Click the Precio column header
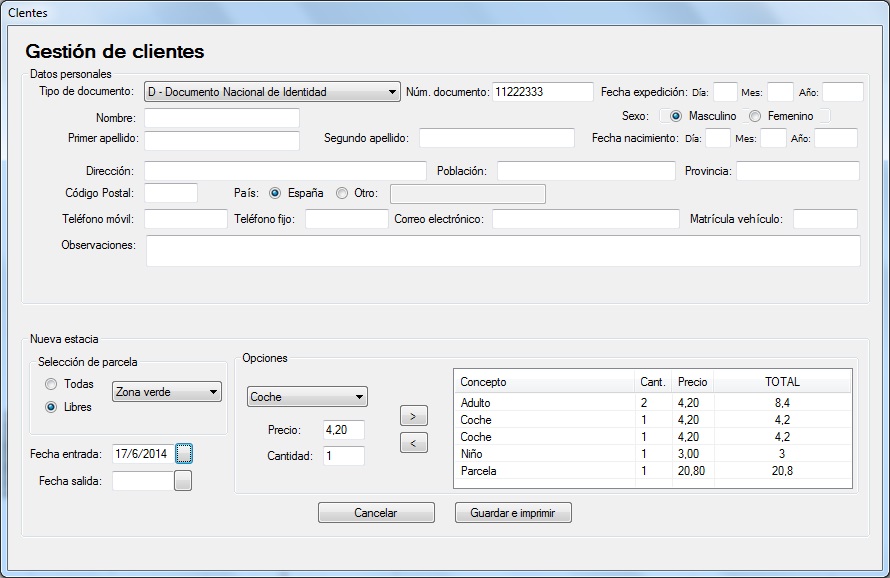This screenshot has width=890, height=578. click(x=692, y=382)
